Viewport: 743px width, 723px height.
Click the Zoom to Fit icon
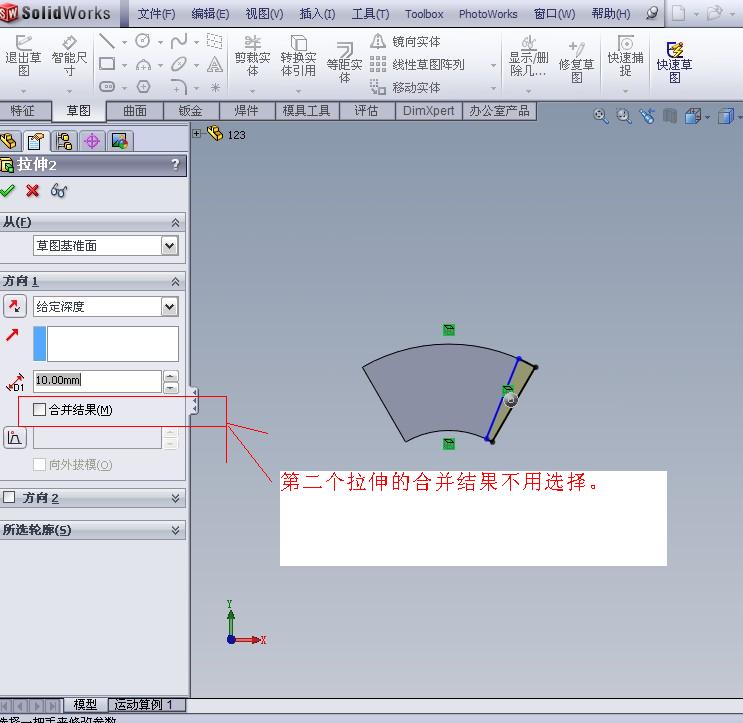[x=600, y=116]
